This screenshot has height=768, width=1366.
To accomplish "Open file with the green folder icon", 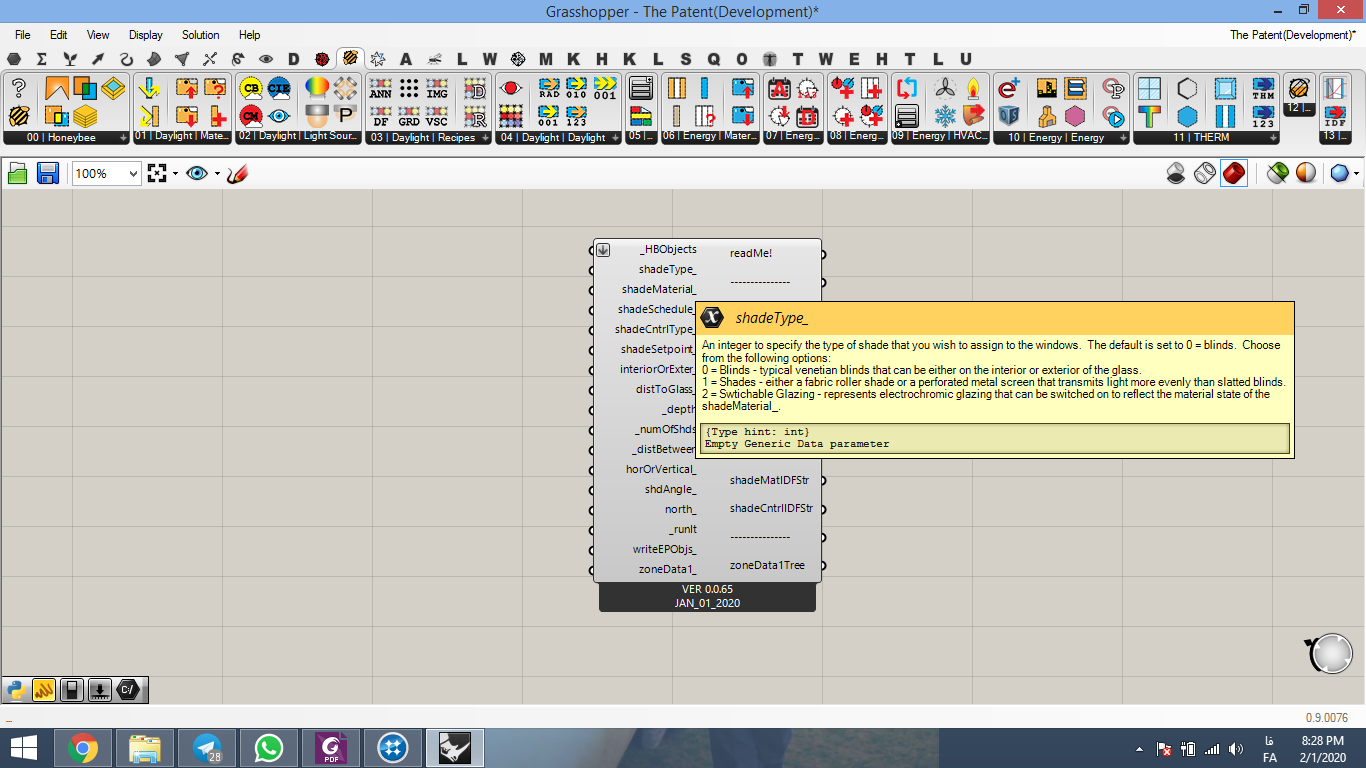I will 18,174.
